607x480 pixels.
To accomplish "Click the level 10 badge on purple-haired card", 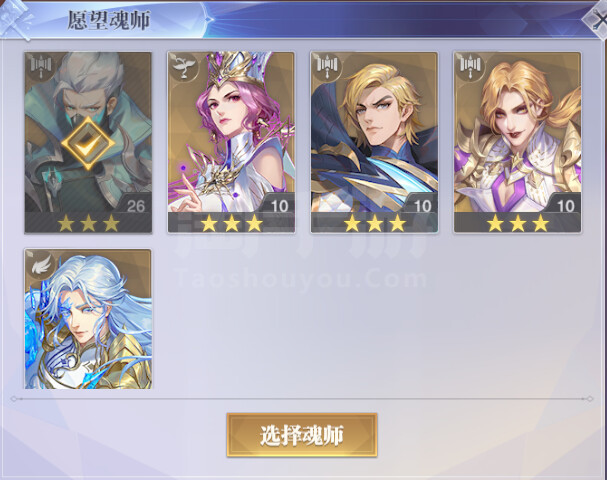I will 279,206.
